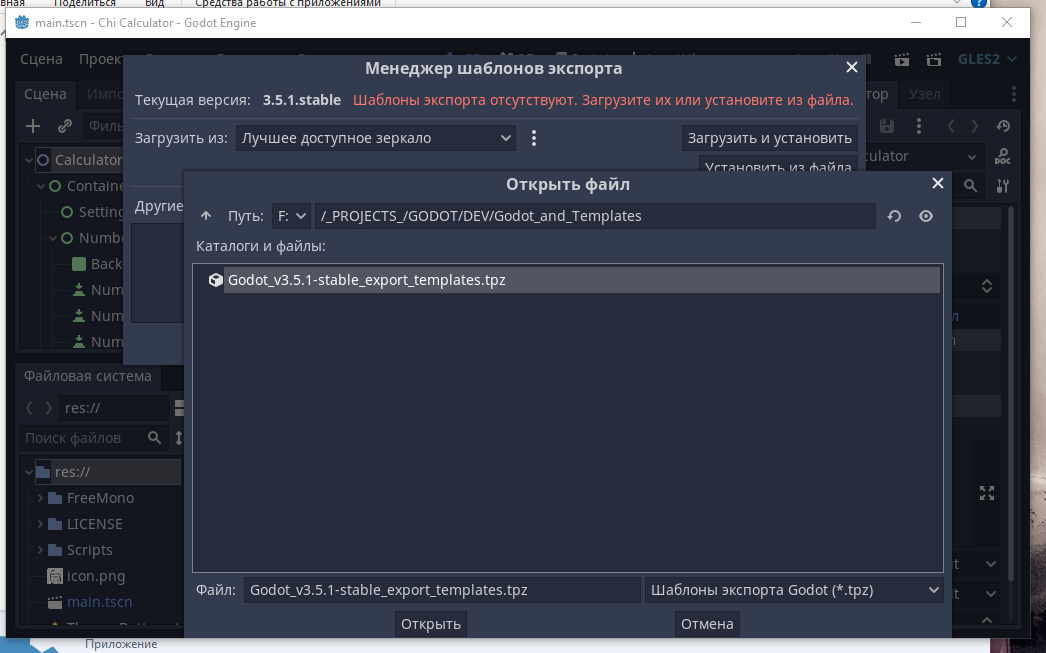The width and height of the screenshot is (1046, 653).
Task: Collapse the res:// root folder
Action: point(29,472)
